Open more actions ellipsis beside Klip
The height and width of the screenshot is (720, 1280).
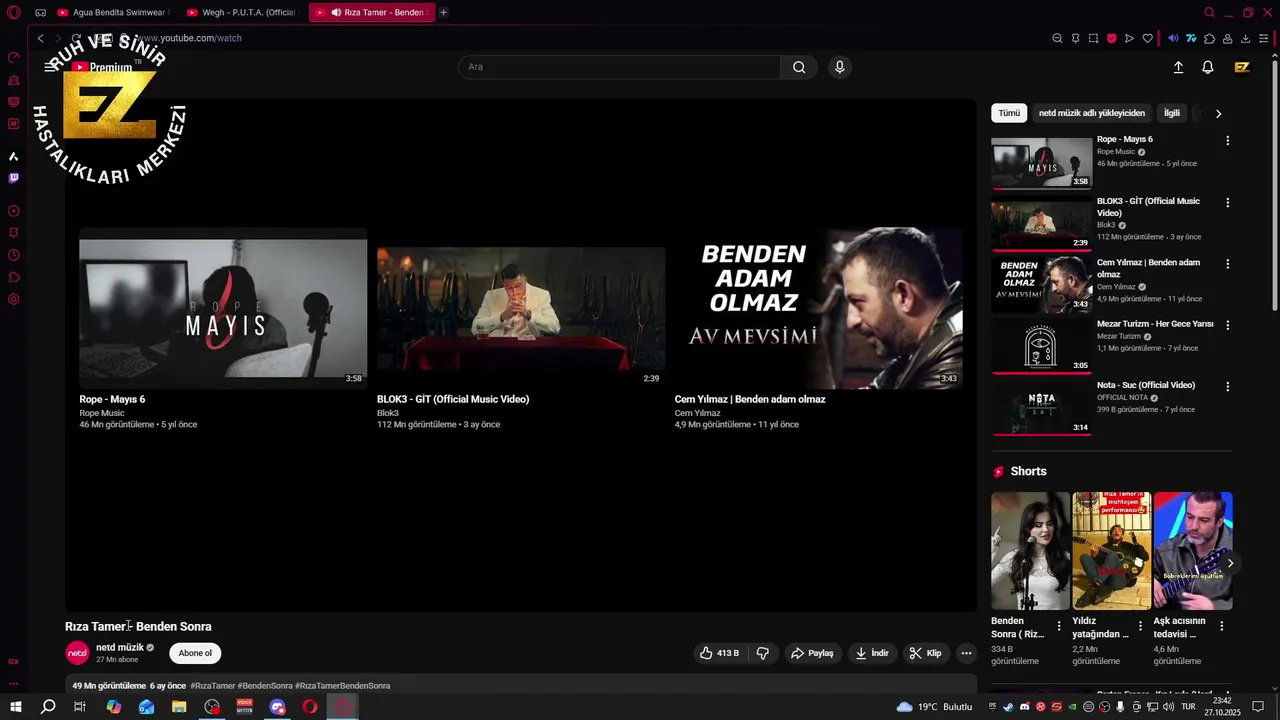tap(966, 653)
